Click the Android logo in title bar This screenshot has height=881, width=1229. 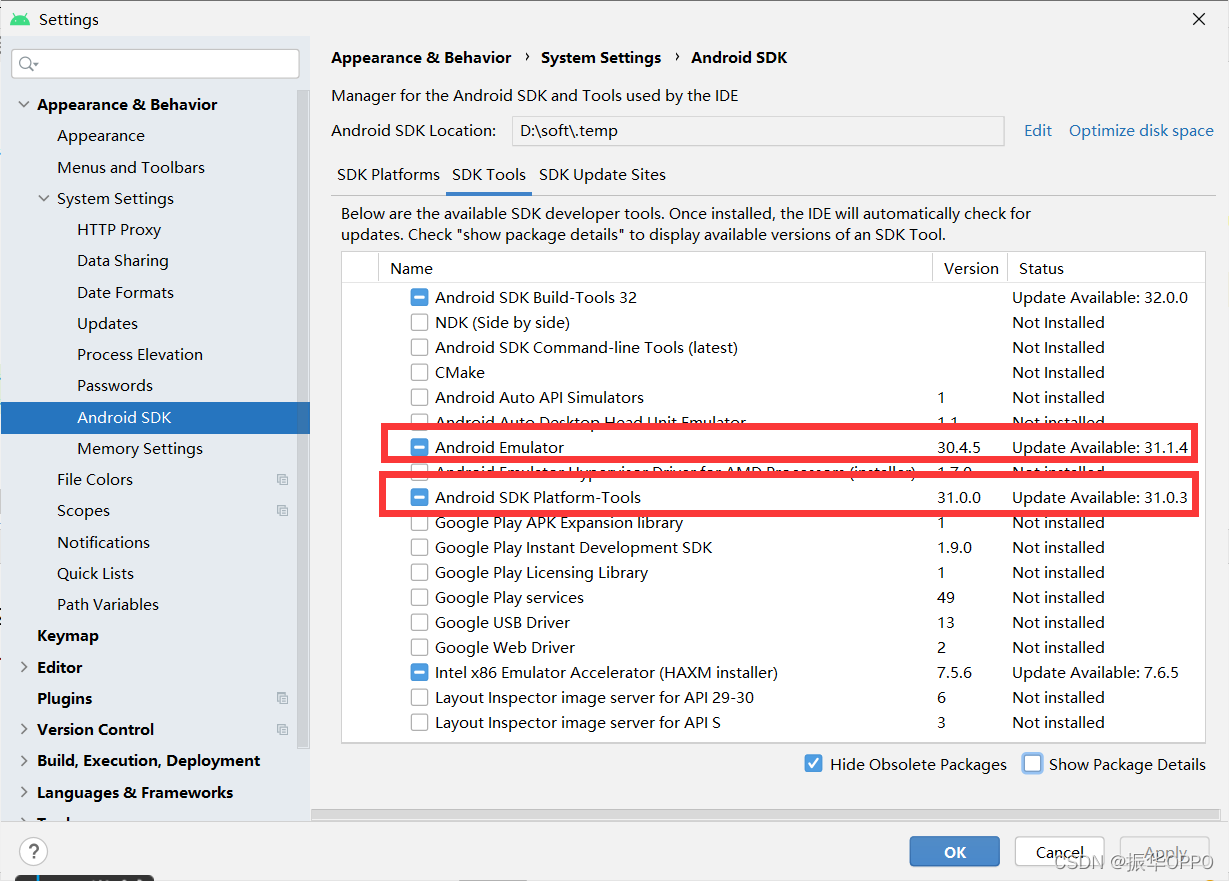point(20,19)
